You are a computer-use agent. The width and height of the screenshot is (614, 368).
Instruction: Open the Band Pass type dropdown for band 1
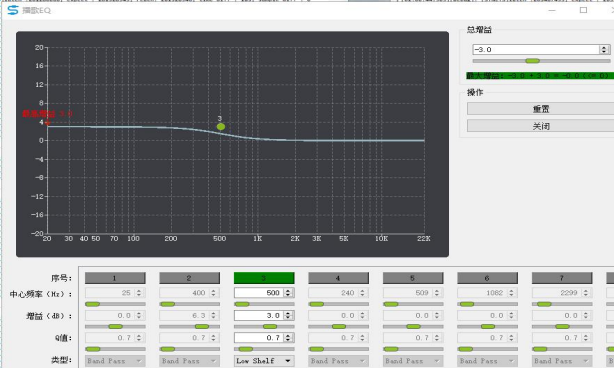tap(115, 361)
